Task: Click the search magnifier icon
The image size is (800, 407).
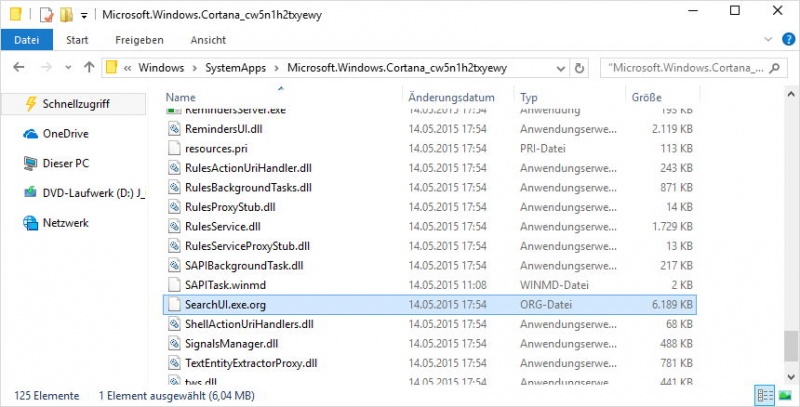Action: (774, 68)
